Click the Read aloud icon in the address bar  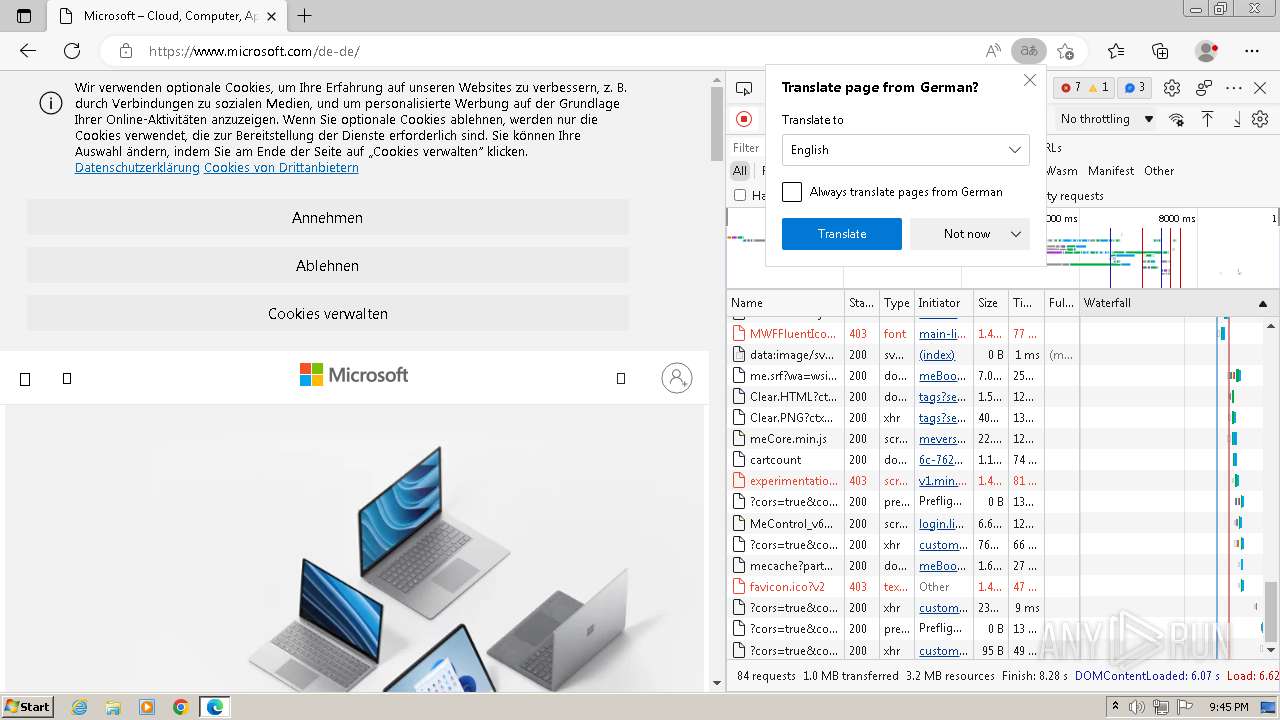tap(993, 51)
